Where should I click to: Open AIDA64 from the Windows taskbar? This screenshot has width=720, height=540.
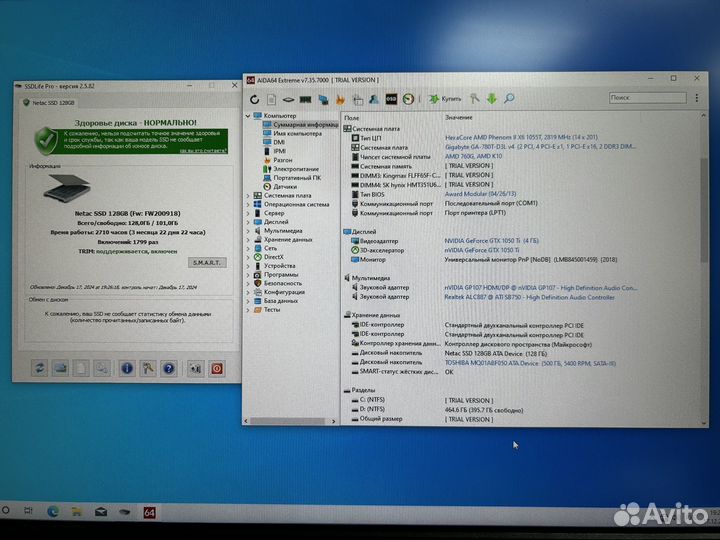click(148, 512)
